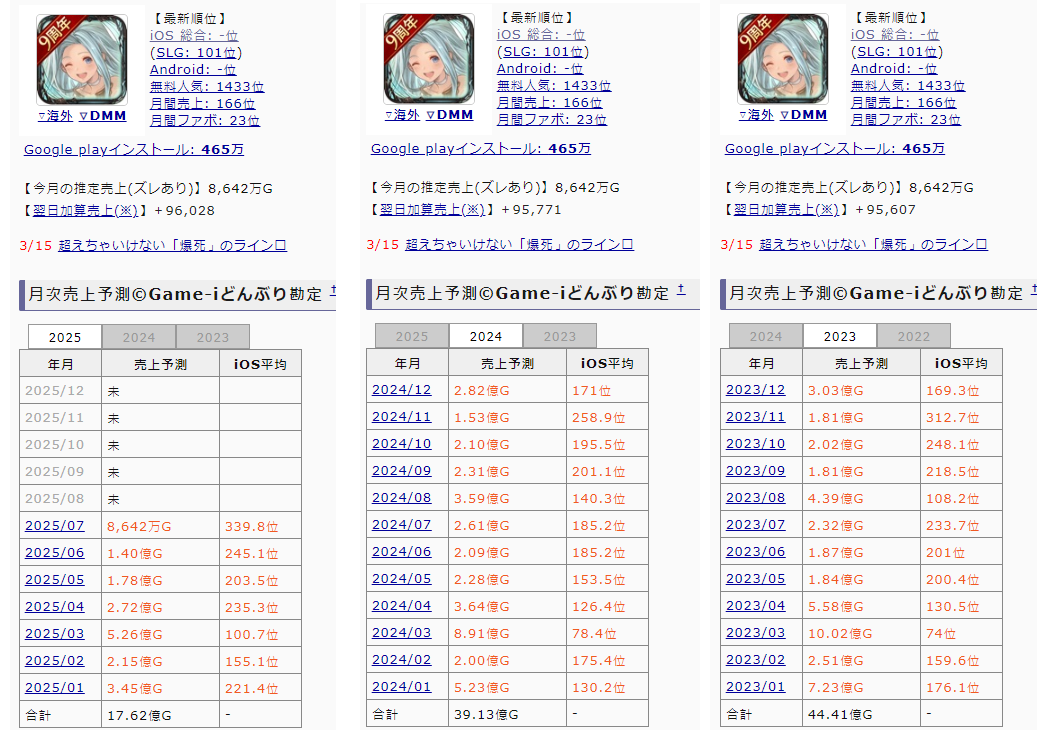Open the 2024/04 month link

(401, 606)
